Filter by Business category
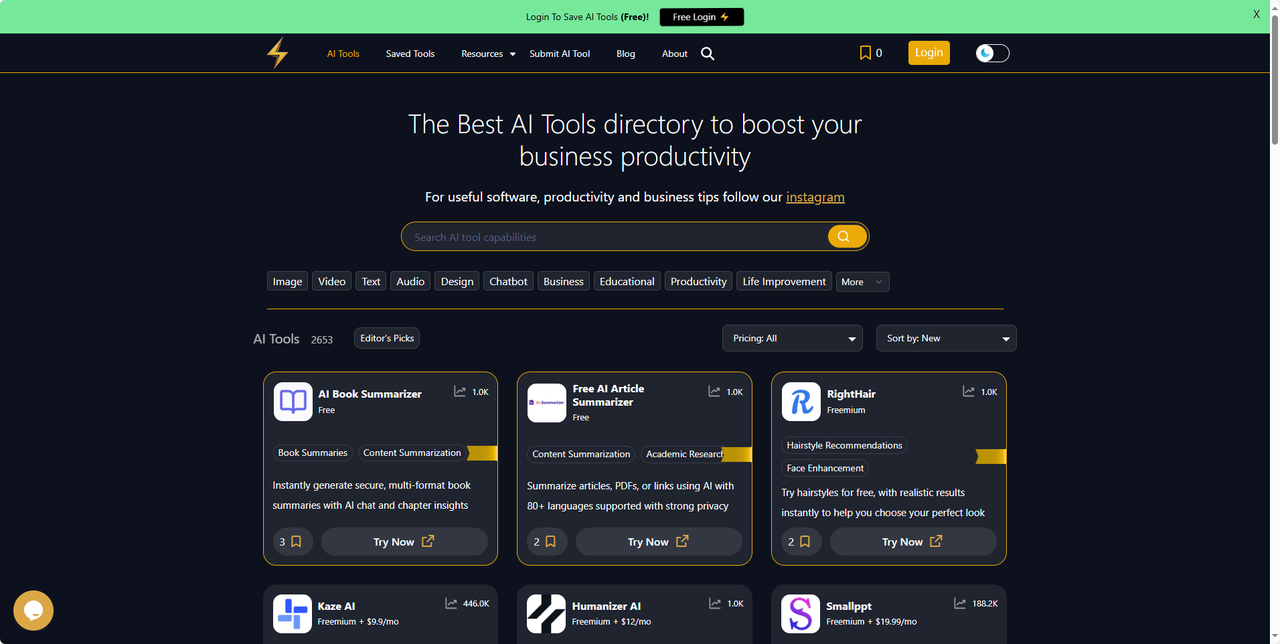The image size is (1280, 644). click(563, 282)
